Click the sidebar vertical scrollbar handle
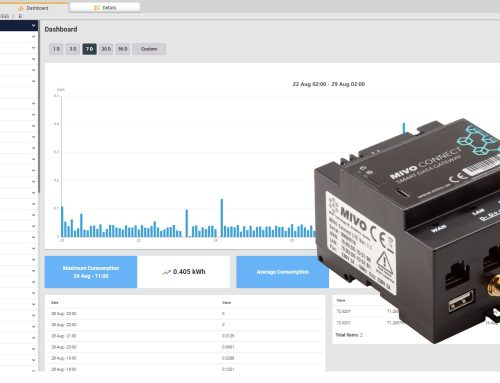This screenshot has width=500, height=383. pyautogui.click(x=39, y=107)
